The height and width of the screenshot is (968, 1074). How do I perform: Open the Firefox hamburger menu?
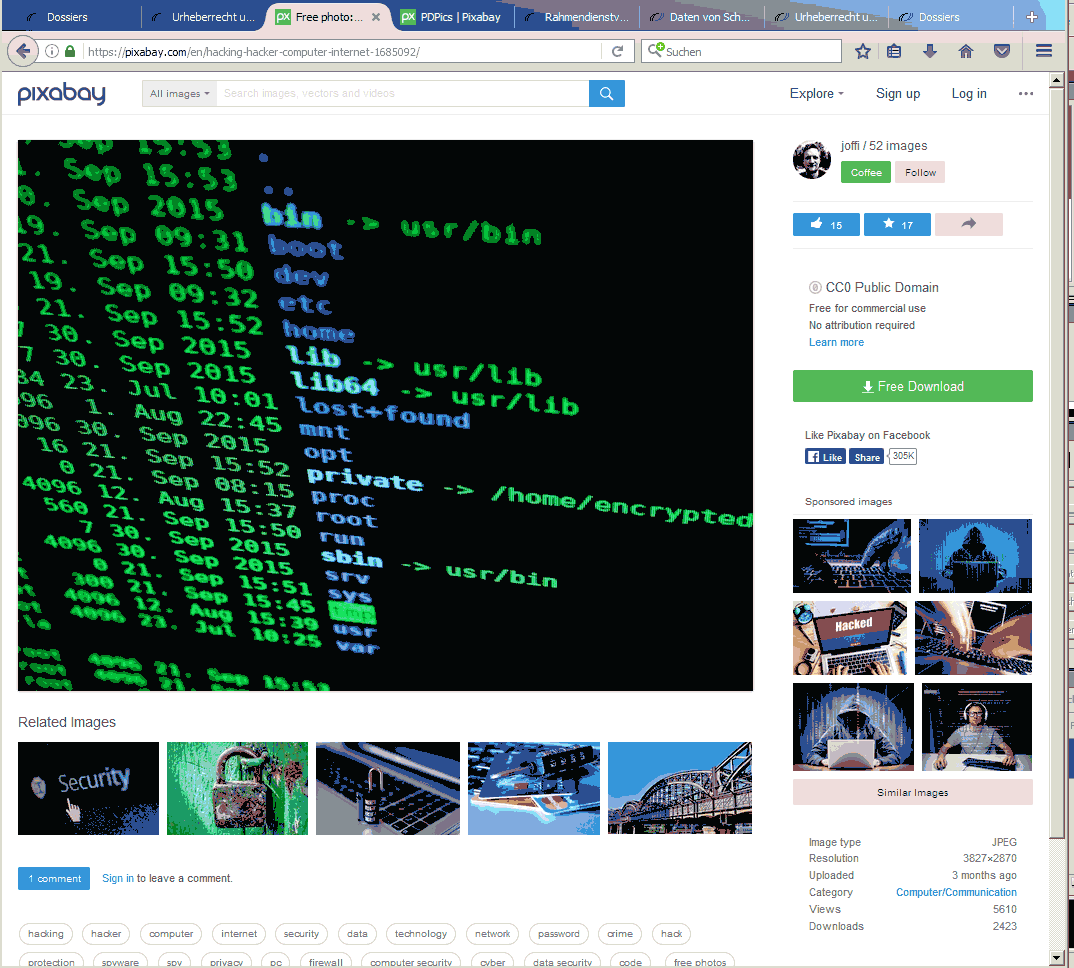[x=1044, y=51]
